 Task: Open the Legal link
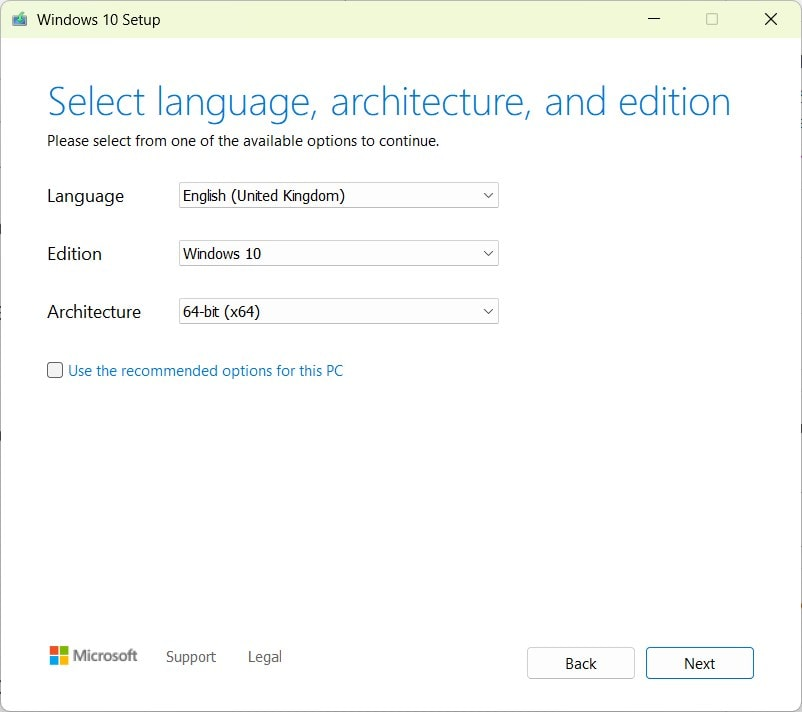tap(263, 657)
